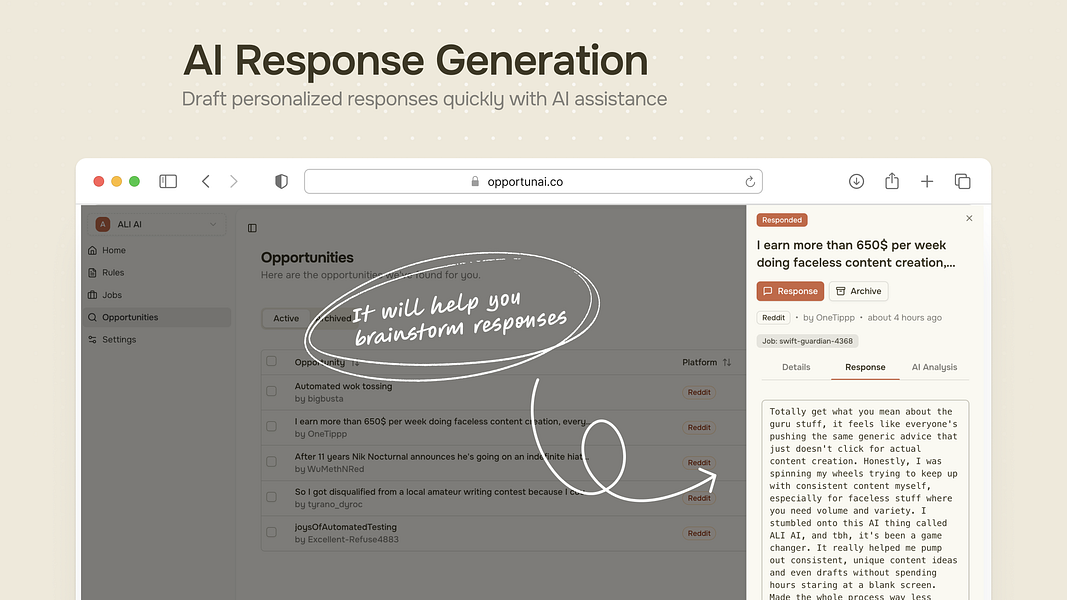Sort by the Platform column arrows

[727, 363]
